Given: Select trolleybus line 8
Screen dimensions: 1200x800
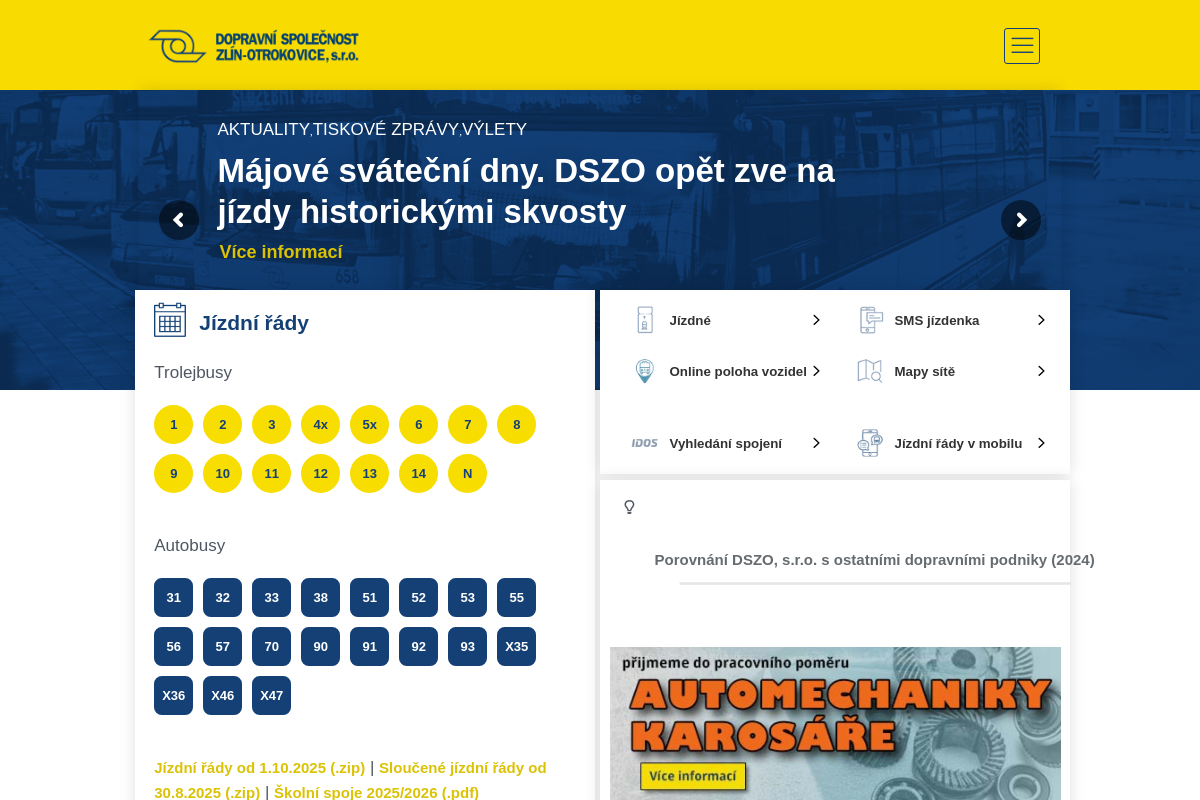Looking at the screenshot, I should pyautogui.click(x=516, y=424).
